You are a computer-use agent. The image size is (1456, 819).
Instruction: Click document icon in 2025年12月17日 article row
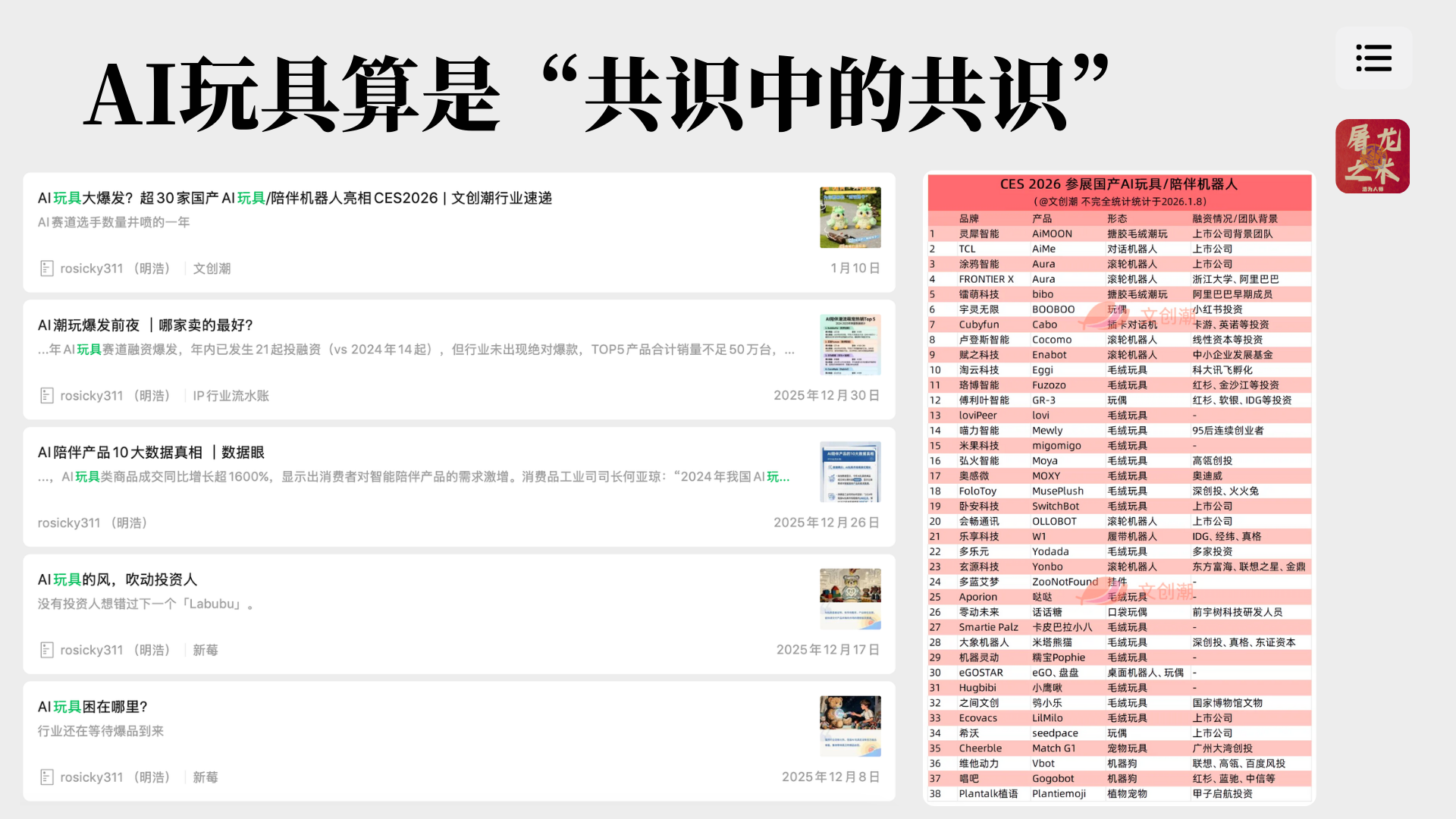[46, 650]
